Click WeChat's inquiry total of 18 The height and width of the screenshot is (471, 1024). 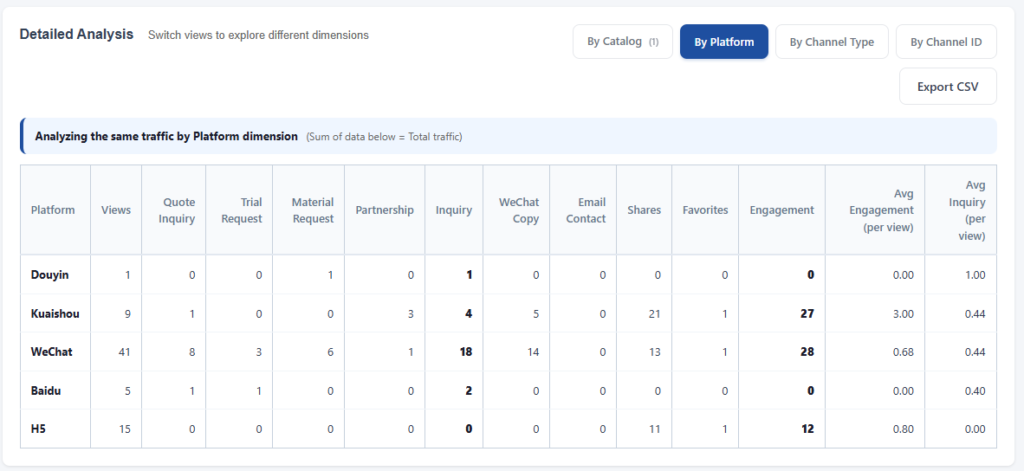click(465, 352)
